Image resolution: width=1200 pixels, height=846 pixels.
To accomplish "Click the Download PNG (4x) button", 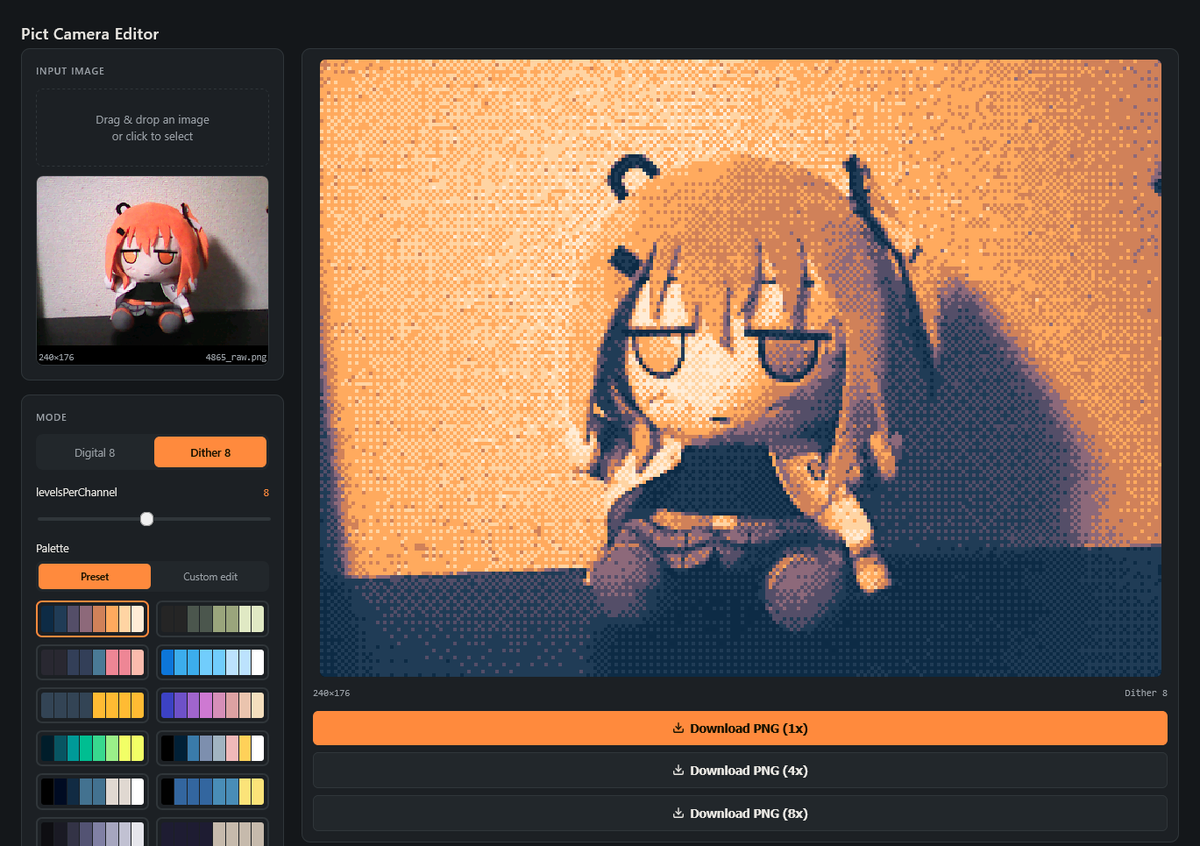I will point(740,770).
